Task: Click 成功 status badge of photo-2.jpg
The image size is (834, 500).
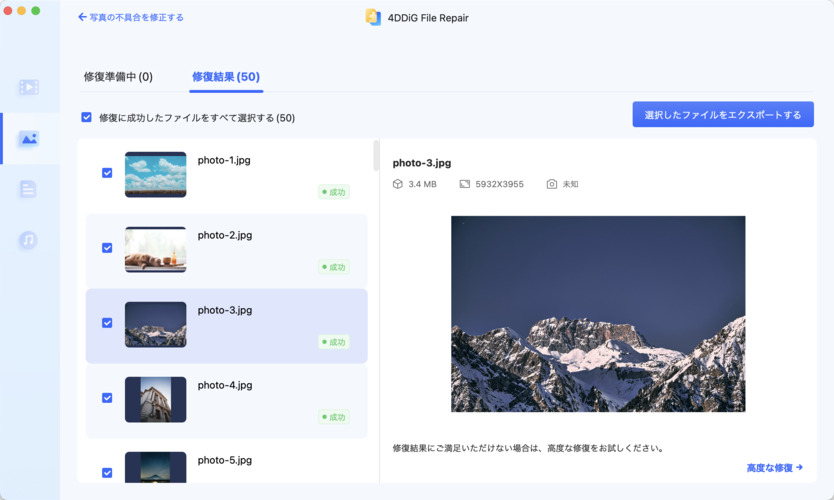Action: pos(334,267)
